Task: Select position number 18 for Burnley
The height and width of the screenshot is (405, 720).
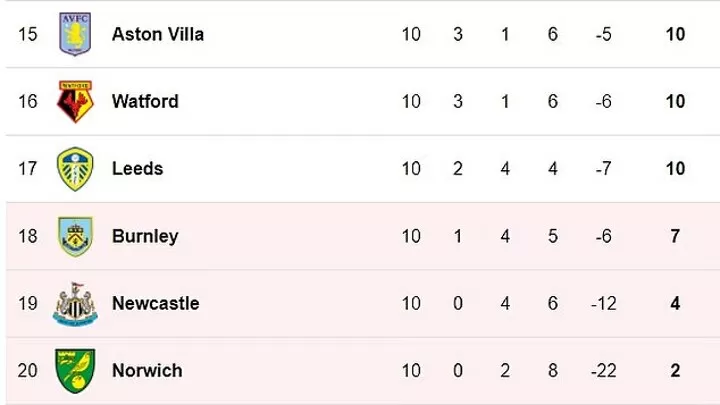Action: coord(28,236)
